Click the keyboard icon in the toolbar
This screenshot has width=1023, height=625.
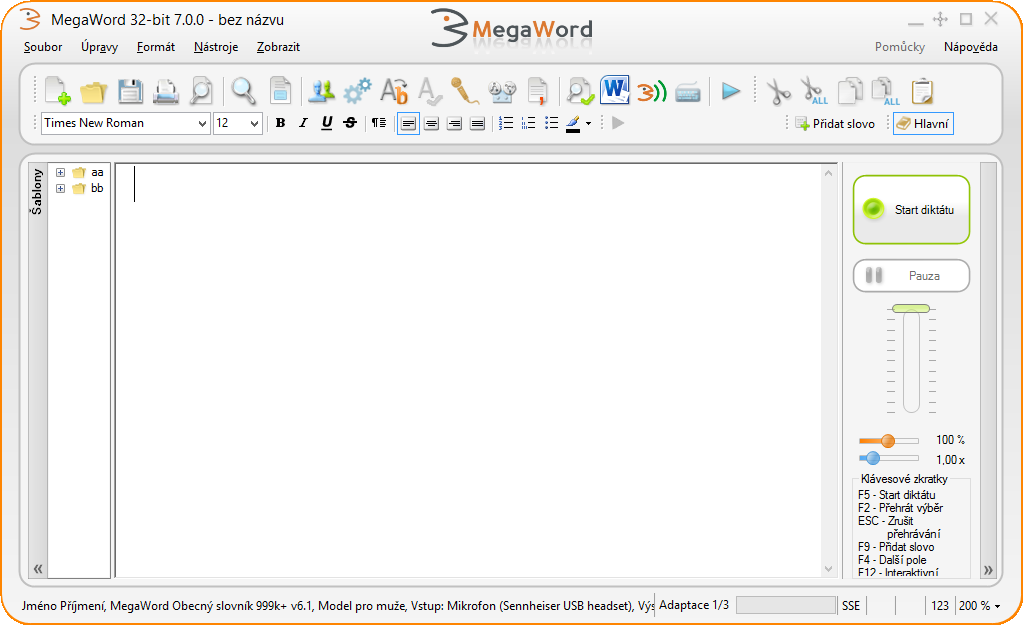point(688,93)
